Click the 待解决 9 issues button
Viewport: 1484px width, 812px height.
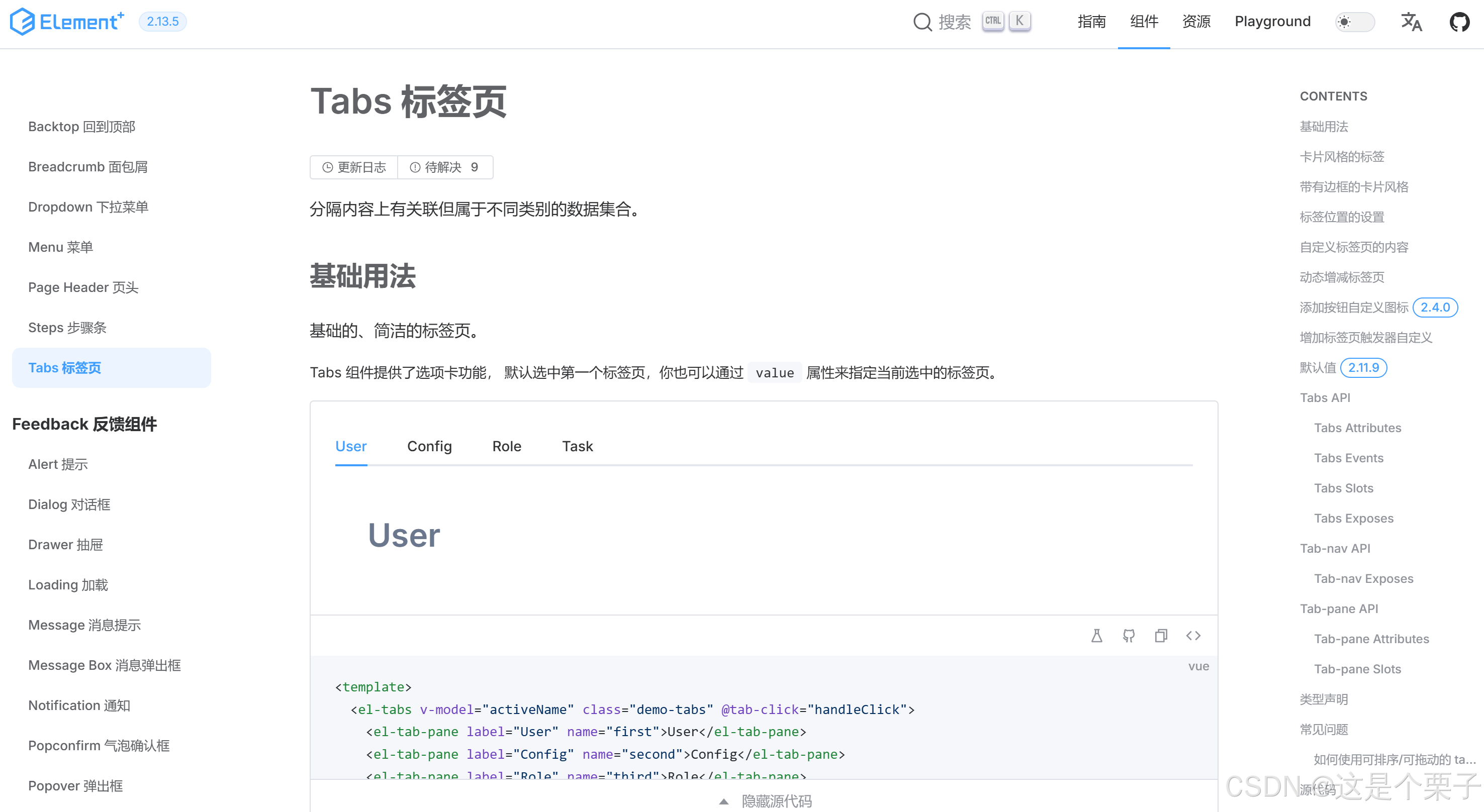pos(445,167)
